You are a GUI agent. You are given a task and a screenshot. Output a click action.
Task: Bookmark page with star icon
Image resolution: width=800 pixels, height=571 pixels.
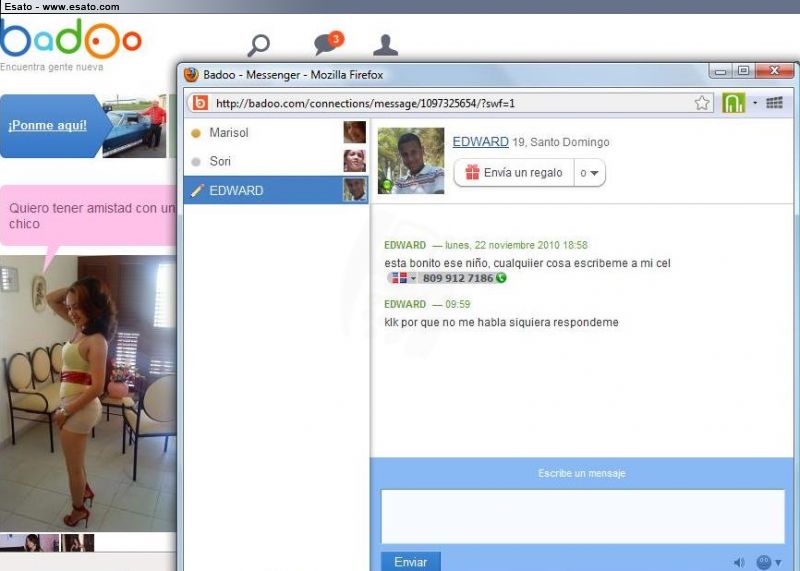coord(702,103)
